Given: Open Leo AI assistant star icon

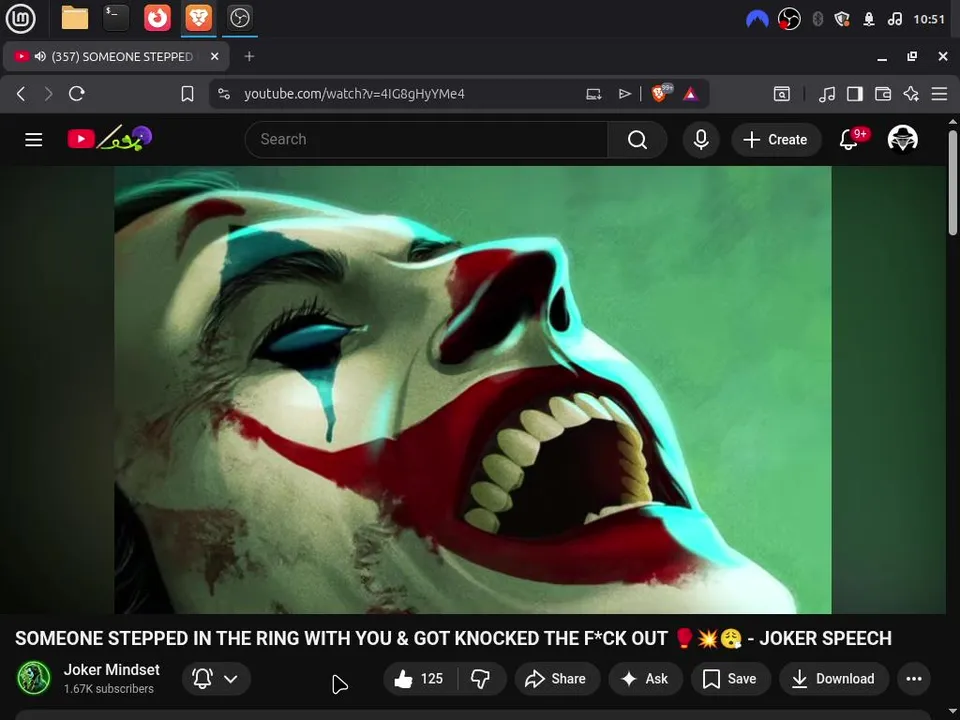Looking at the screenshot, I should pyautogui.click(x=911, y=94).
